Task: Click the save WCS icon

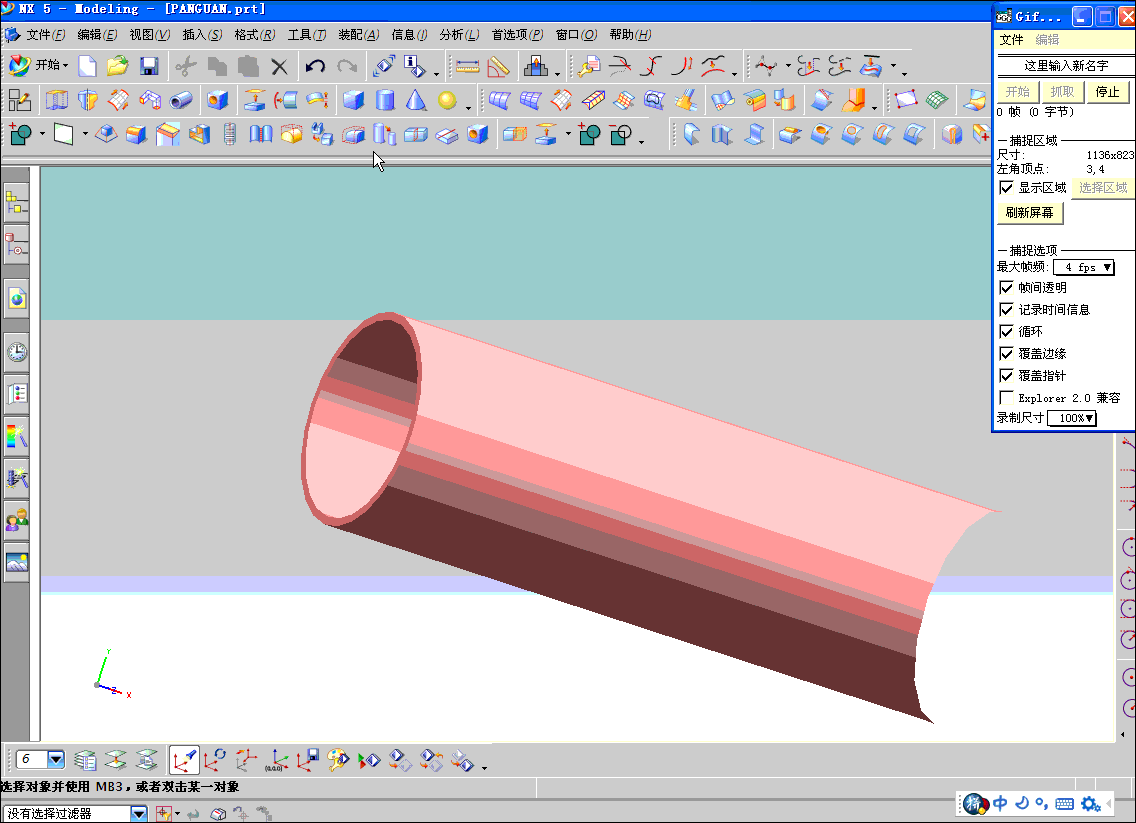Action: tap(307, 760)
